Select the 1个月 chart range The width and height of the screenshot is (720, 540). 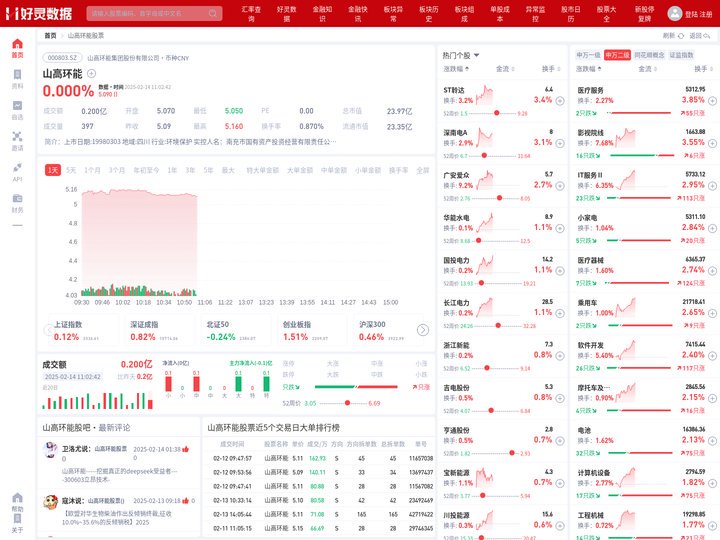pos(92,170)
